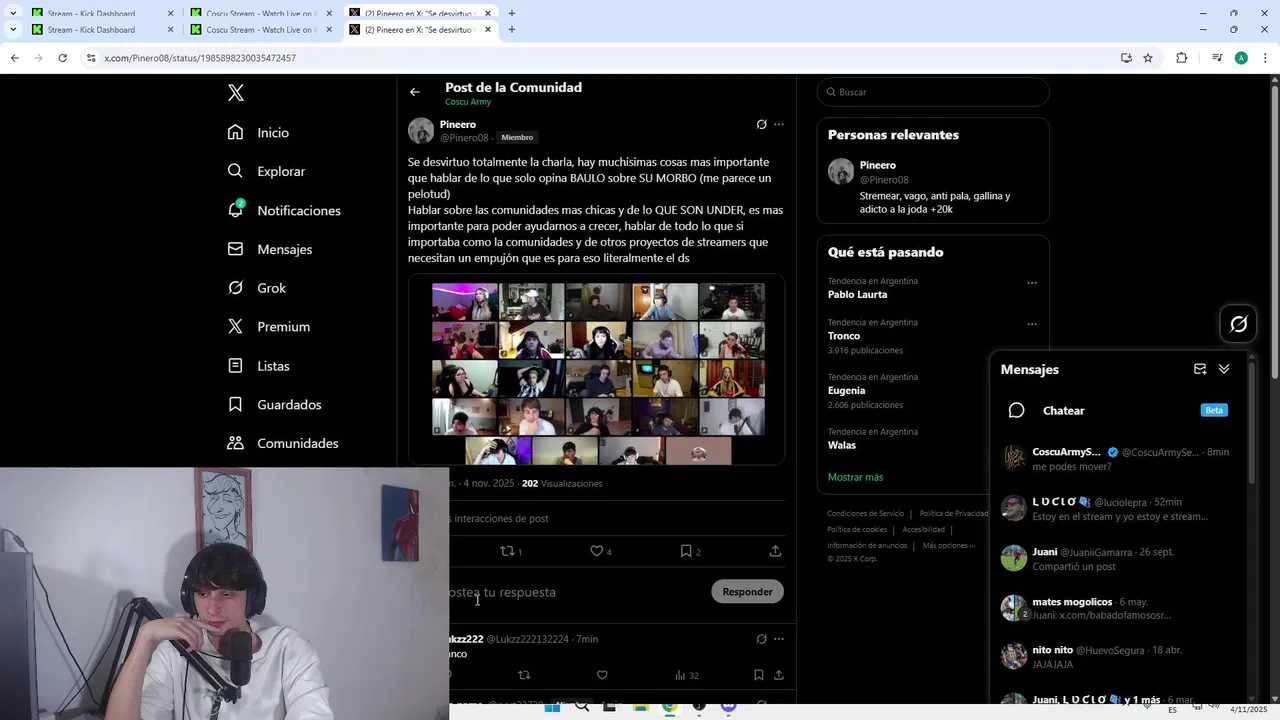Repost Lukzz222's reply
The height and width of the screenshot is (720, 1280).
[524, 675]
